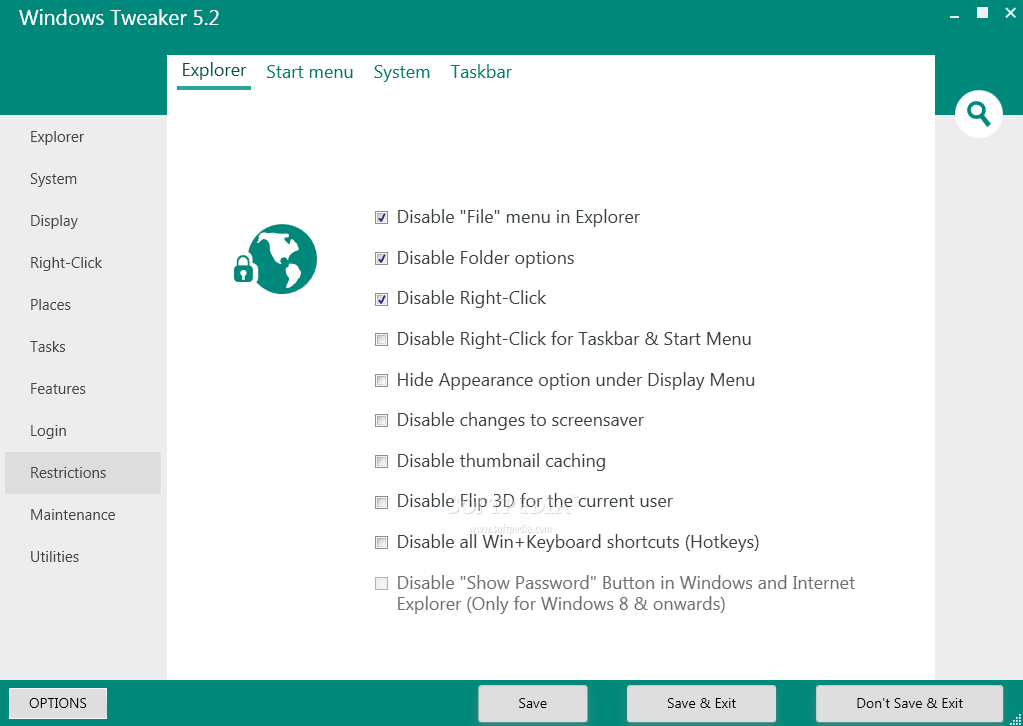Click the locked globe restrictions icon
This screenshot has height=726, width=1023.
(275, 259)
